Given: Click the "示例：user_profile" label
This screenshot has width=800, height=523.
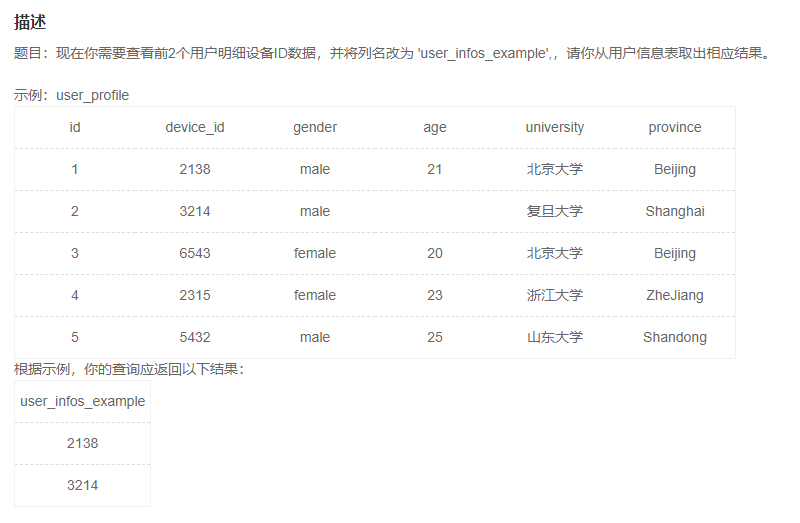Looking at the screenshot, I should click(x=71, y=95).
